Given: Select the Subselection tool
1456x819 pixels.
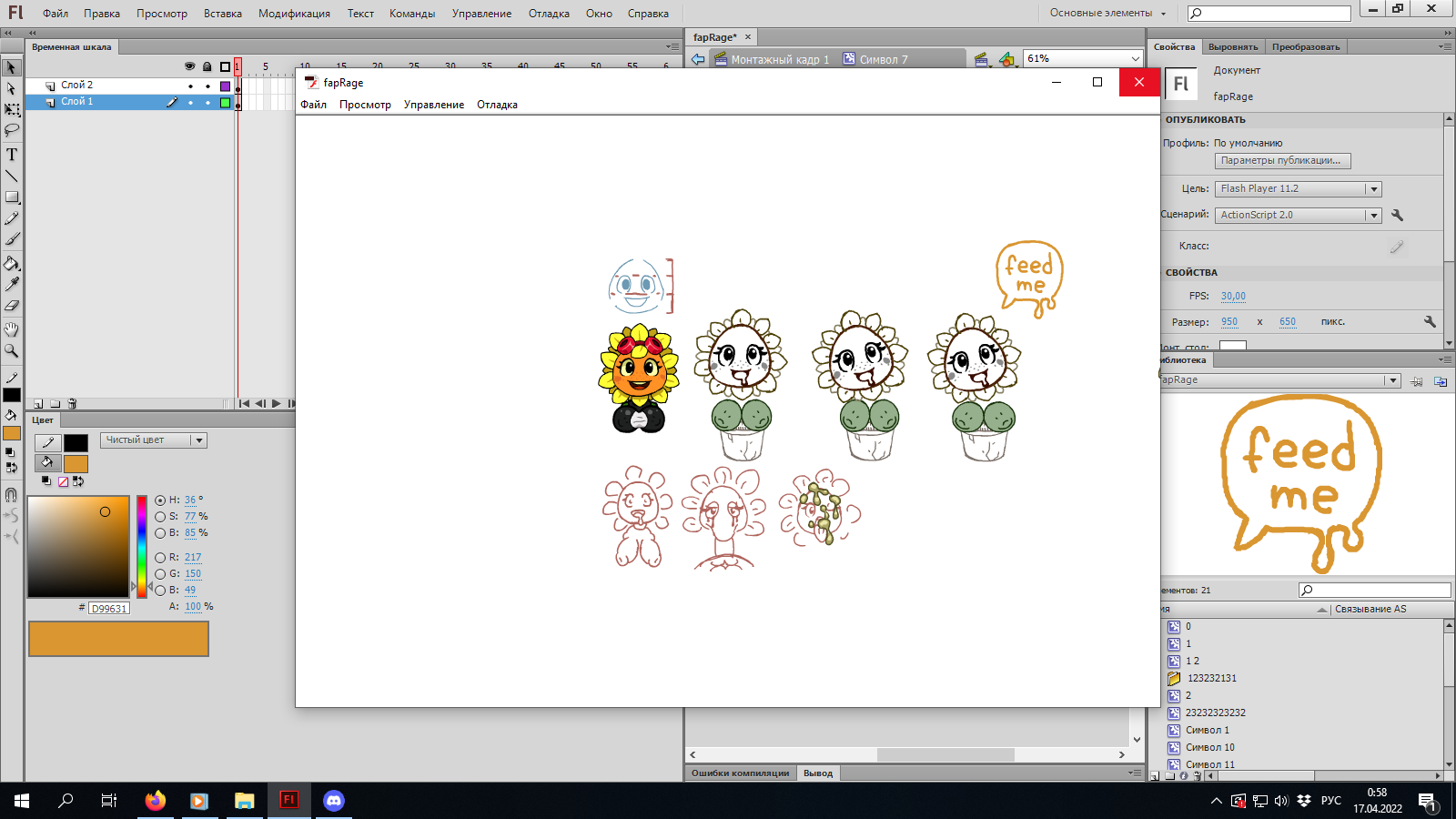Looking at the screenshot, I should pos(12,88).
